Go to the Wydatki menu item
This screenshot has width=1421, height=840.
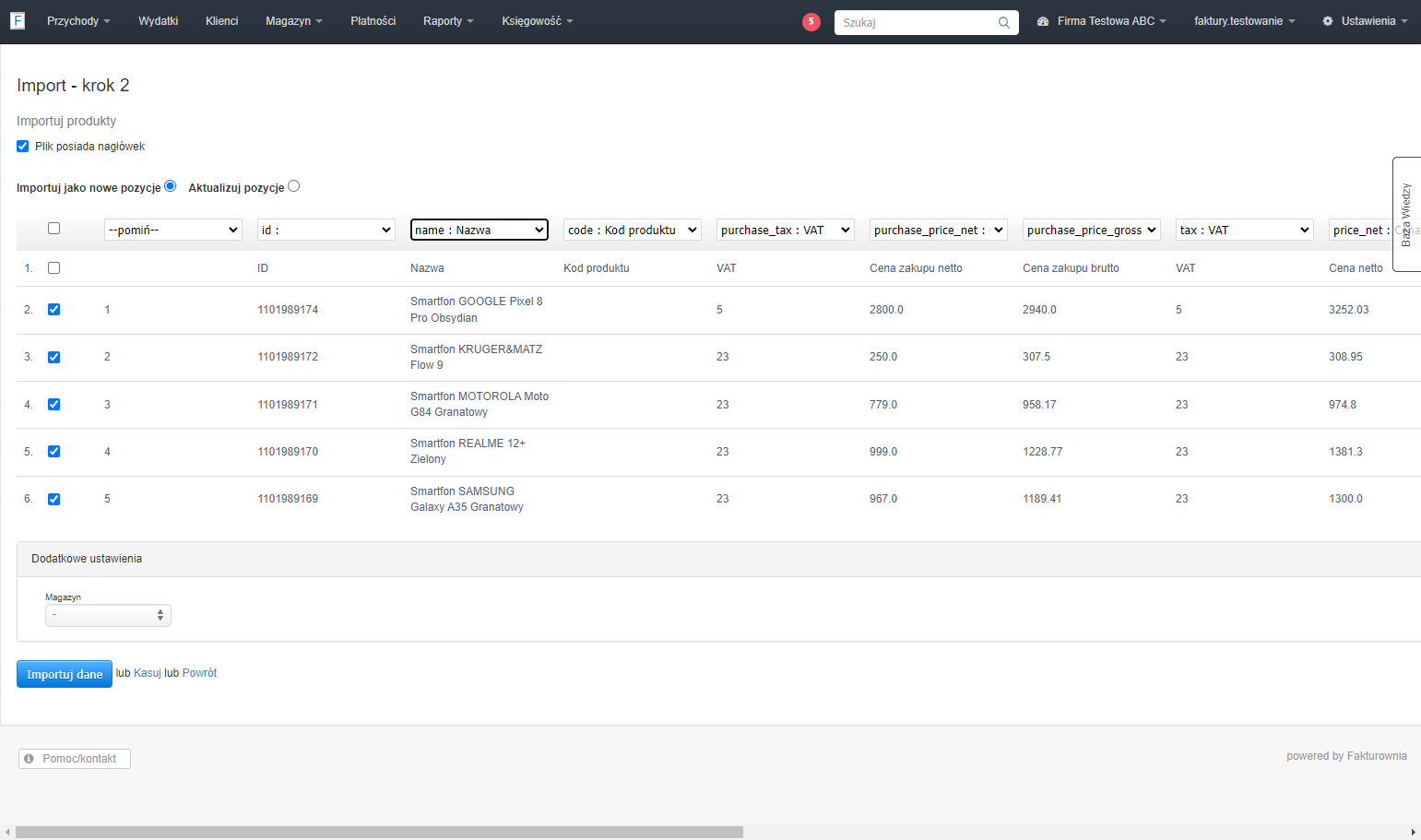[159, 21]
